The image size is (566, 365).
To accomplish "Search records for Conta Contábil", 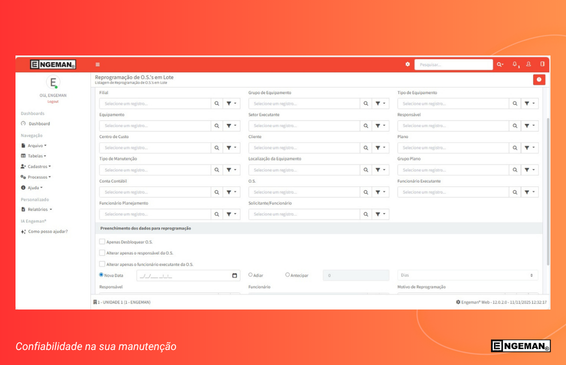I will tap(217, 192).
